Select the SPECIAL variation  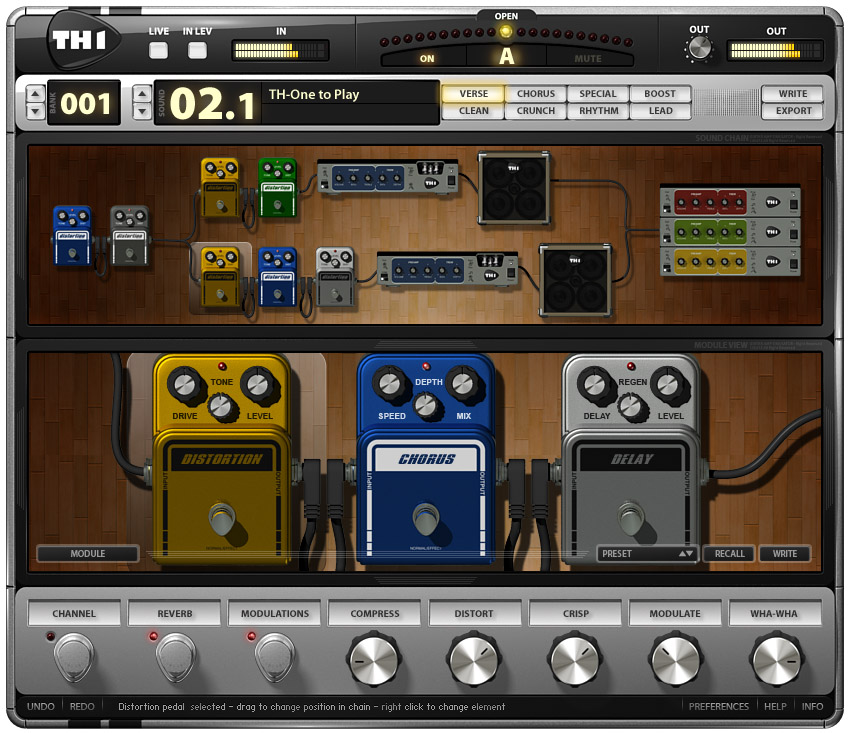click(598, 94)
